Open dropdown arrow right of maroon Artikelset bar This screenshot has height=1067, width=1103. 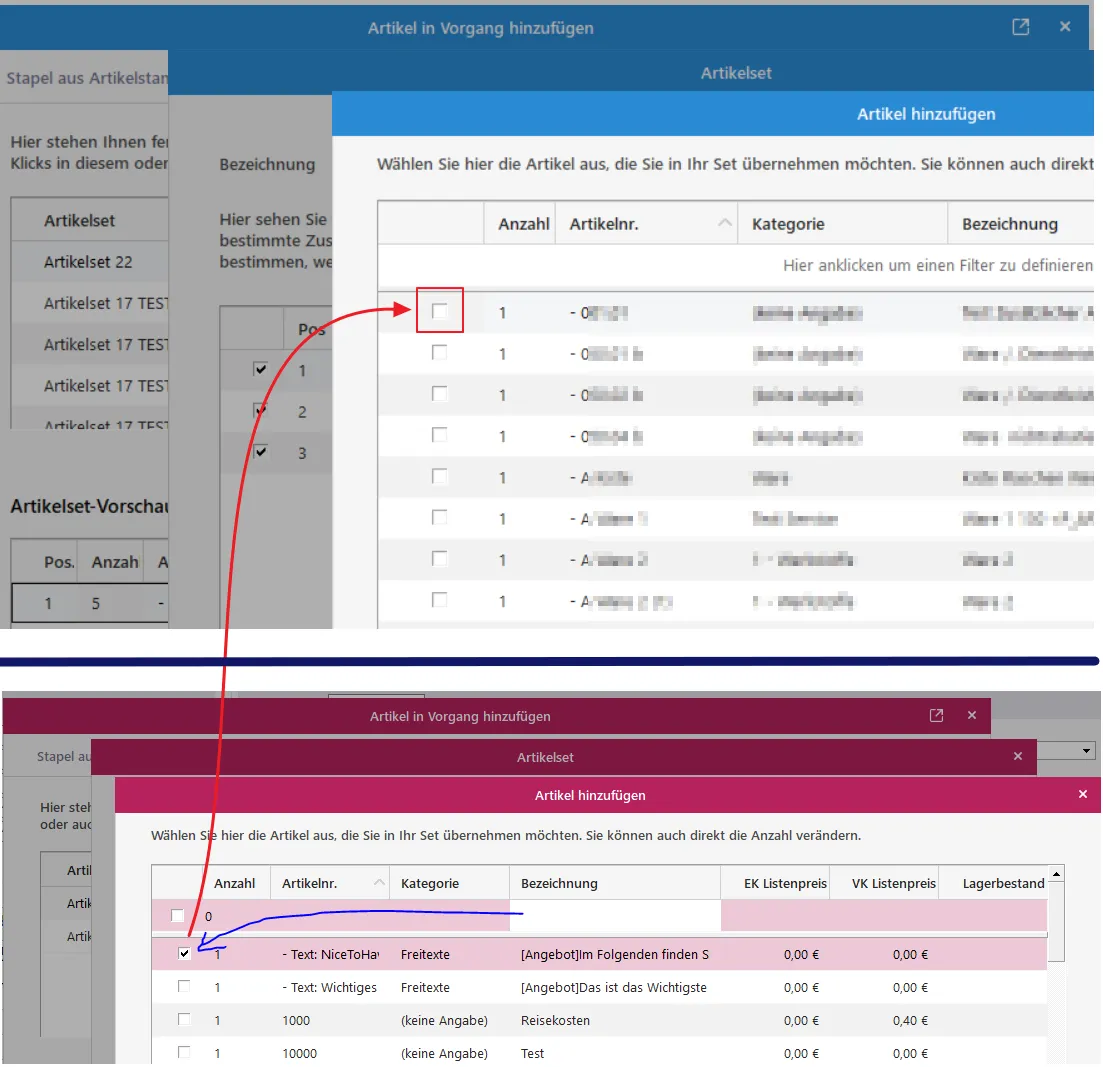(x=1087, y=750)
